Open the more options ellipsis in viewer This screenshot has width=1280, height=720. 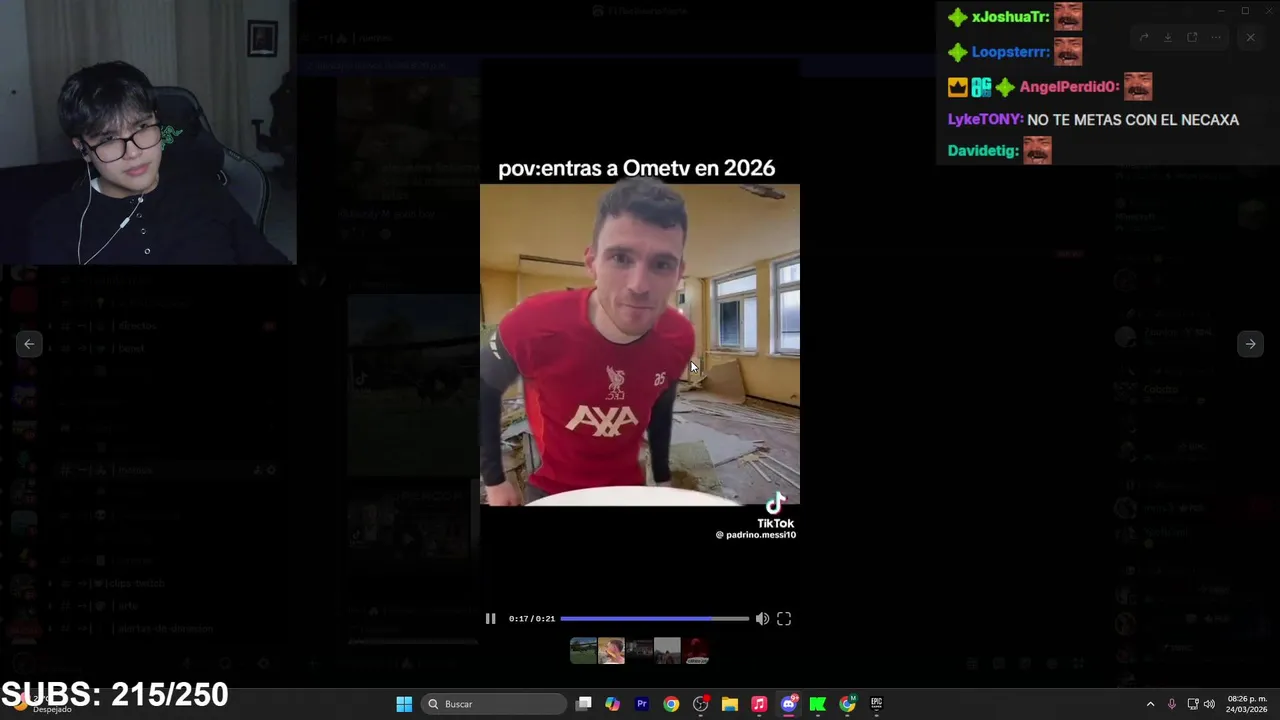click(1216, 38)
